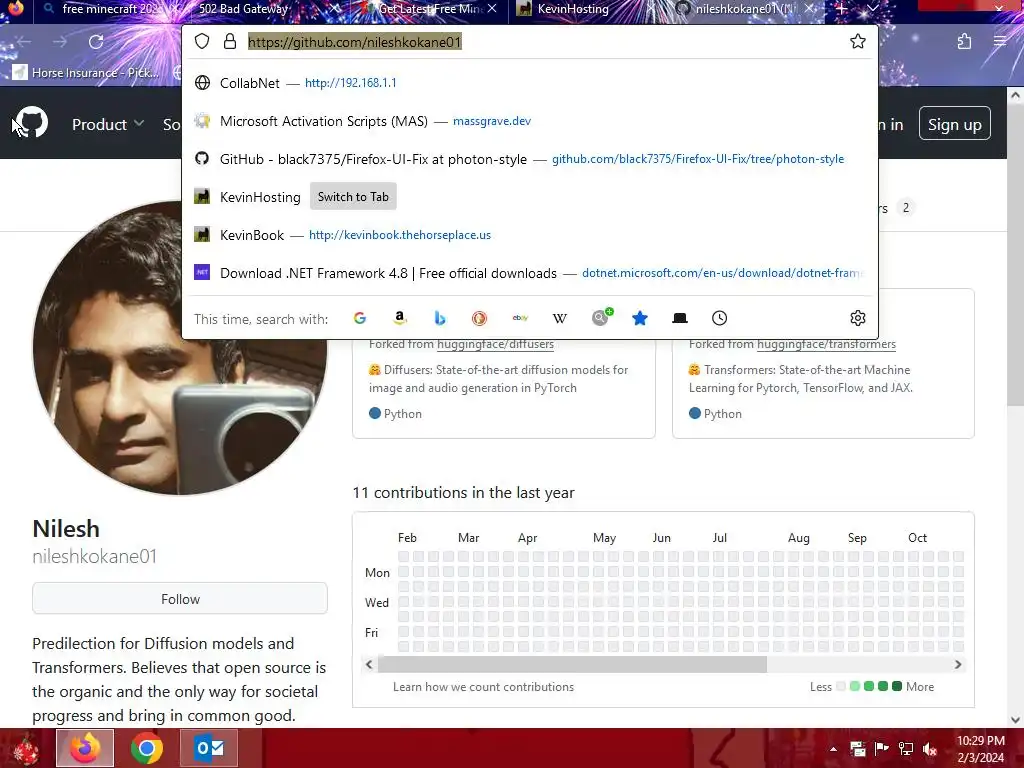Show hidden tray icons arrow
Screen dimensions: 1024x768
833,749
